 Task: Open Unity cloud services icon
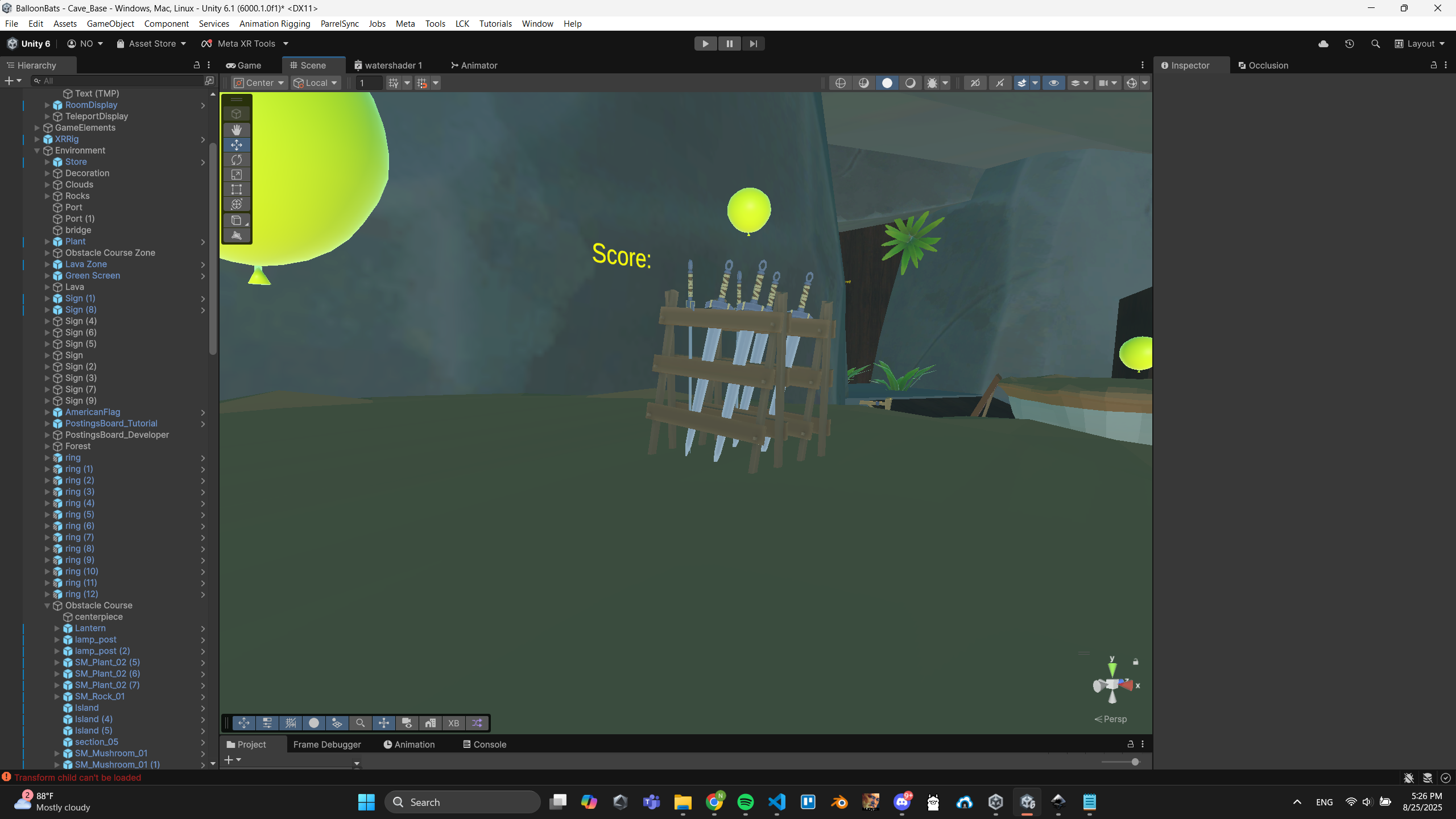1323,44
